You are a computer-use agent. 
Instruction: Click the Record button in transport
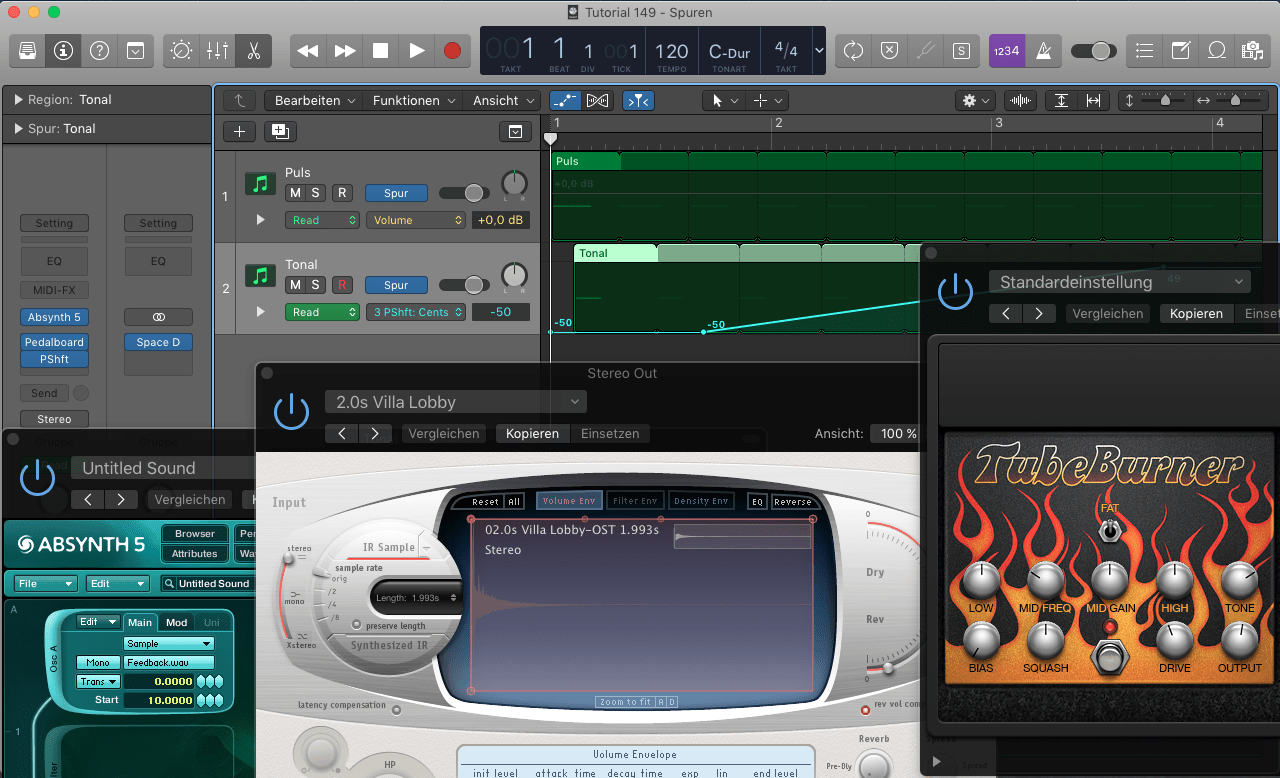(x=453, y=50)
